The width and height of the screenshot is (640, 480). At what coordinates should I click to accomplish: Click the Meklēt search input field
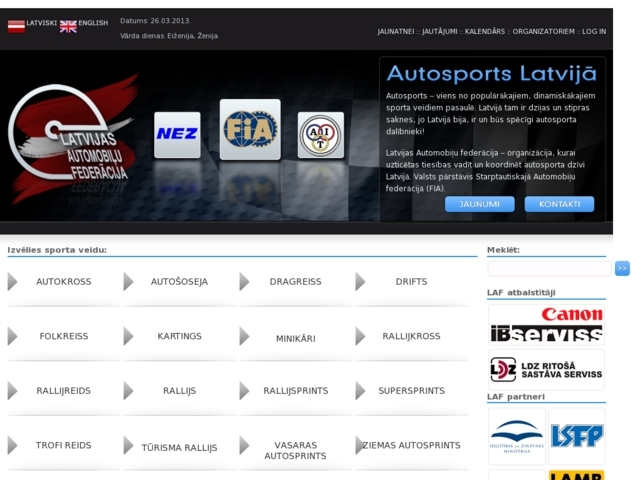(x=549, y=269)
